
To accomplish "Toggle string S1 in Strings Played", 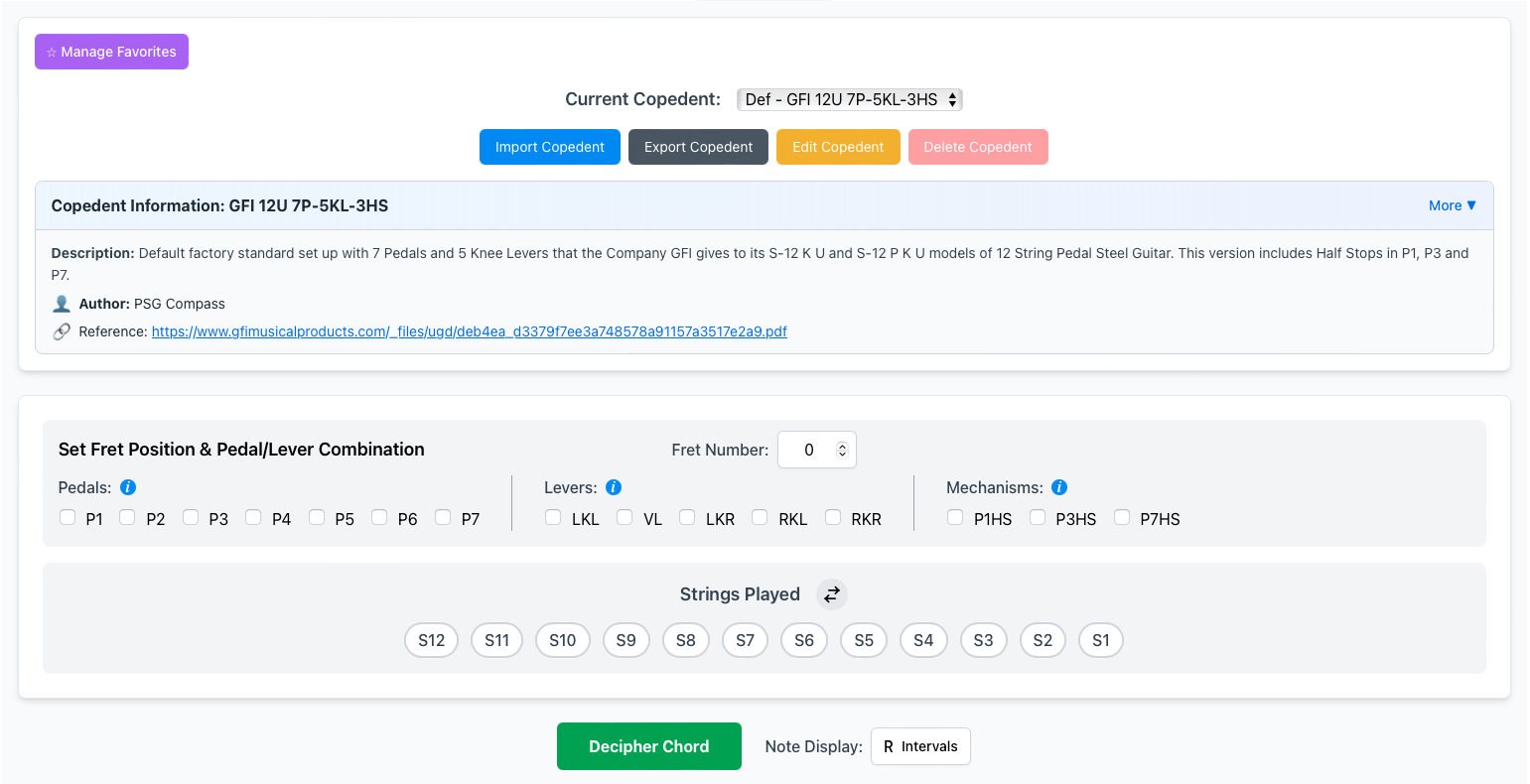I will 1100,640.
